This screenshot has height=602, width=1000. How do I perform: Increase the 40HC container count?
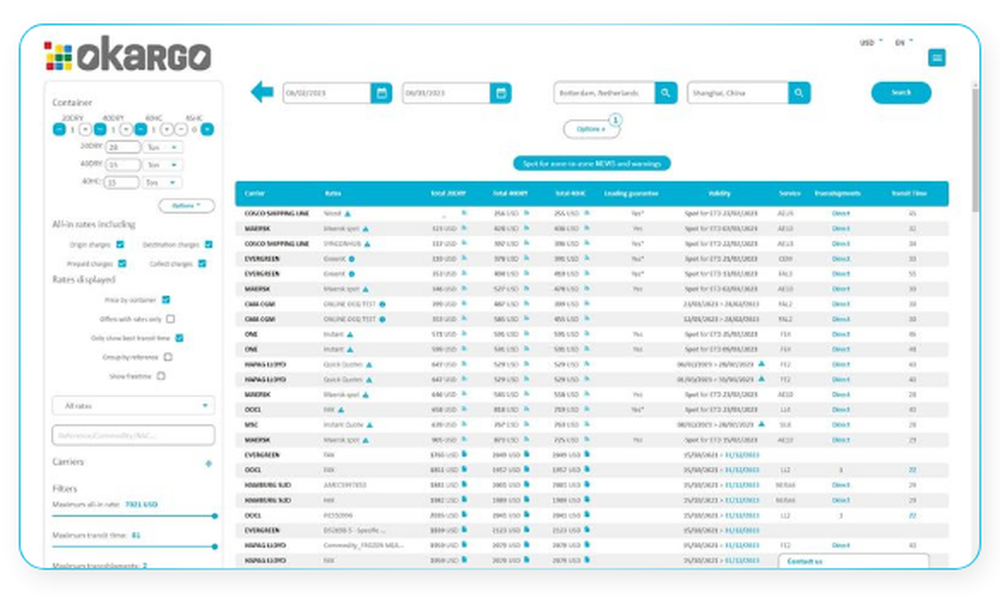166,129
